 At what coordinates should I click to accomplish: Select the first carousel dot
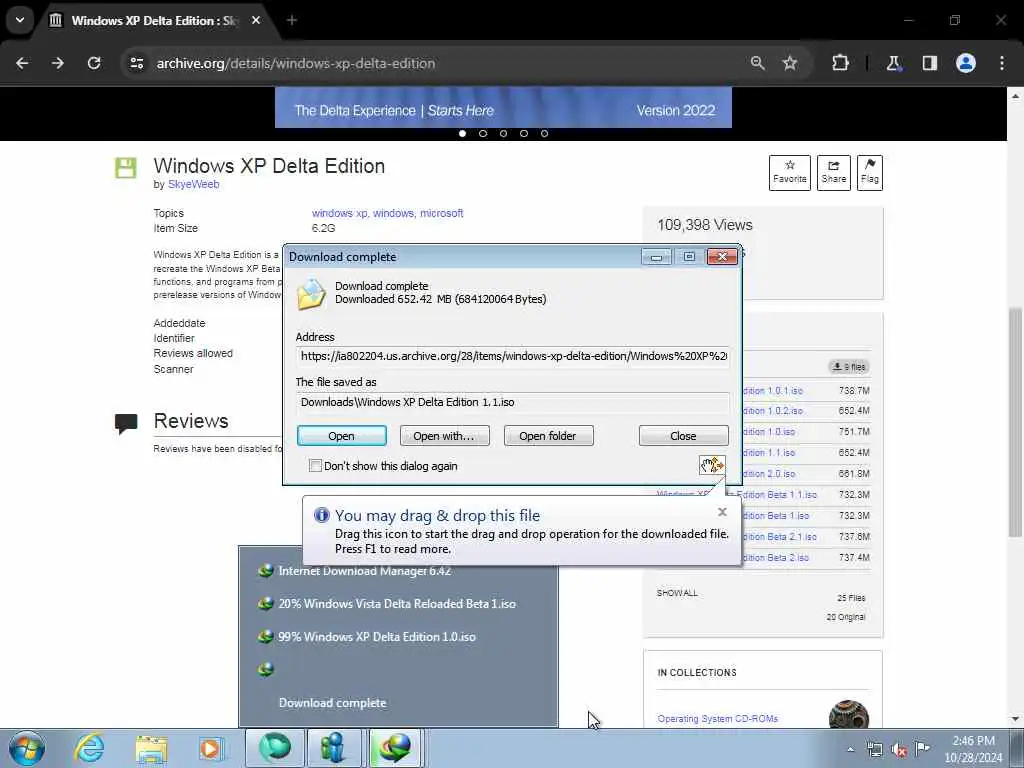pos(462,133)
